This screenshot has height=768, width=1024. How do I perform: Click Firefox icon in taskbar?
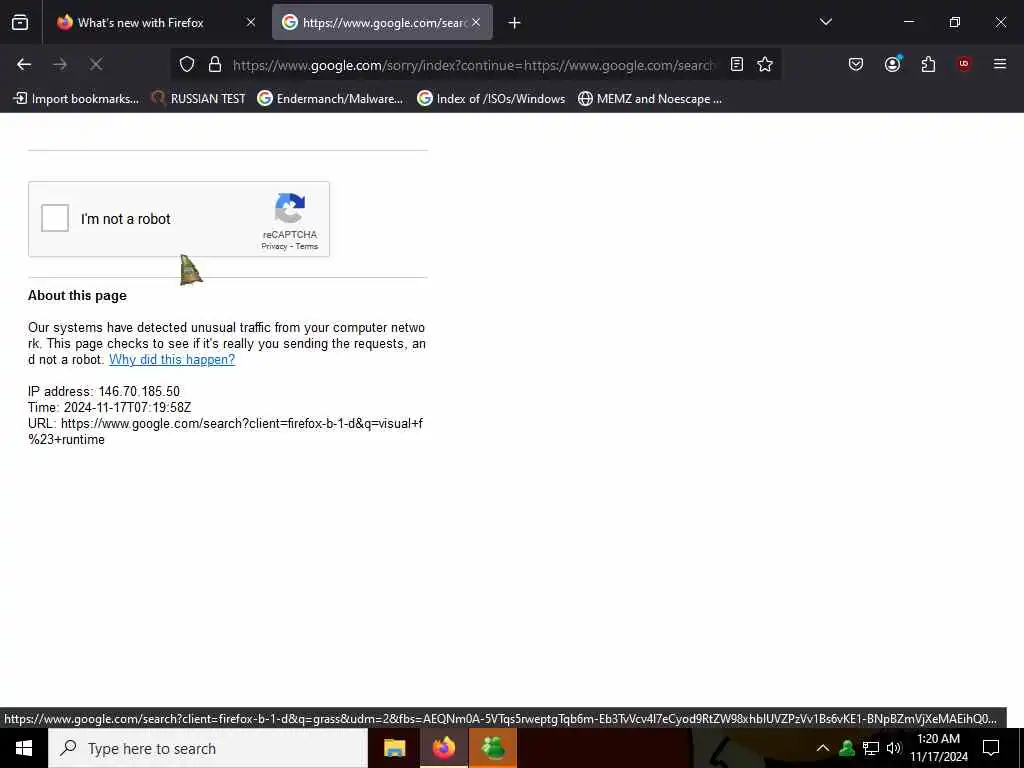click(443, 748)
